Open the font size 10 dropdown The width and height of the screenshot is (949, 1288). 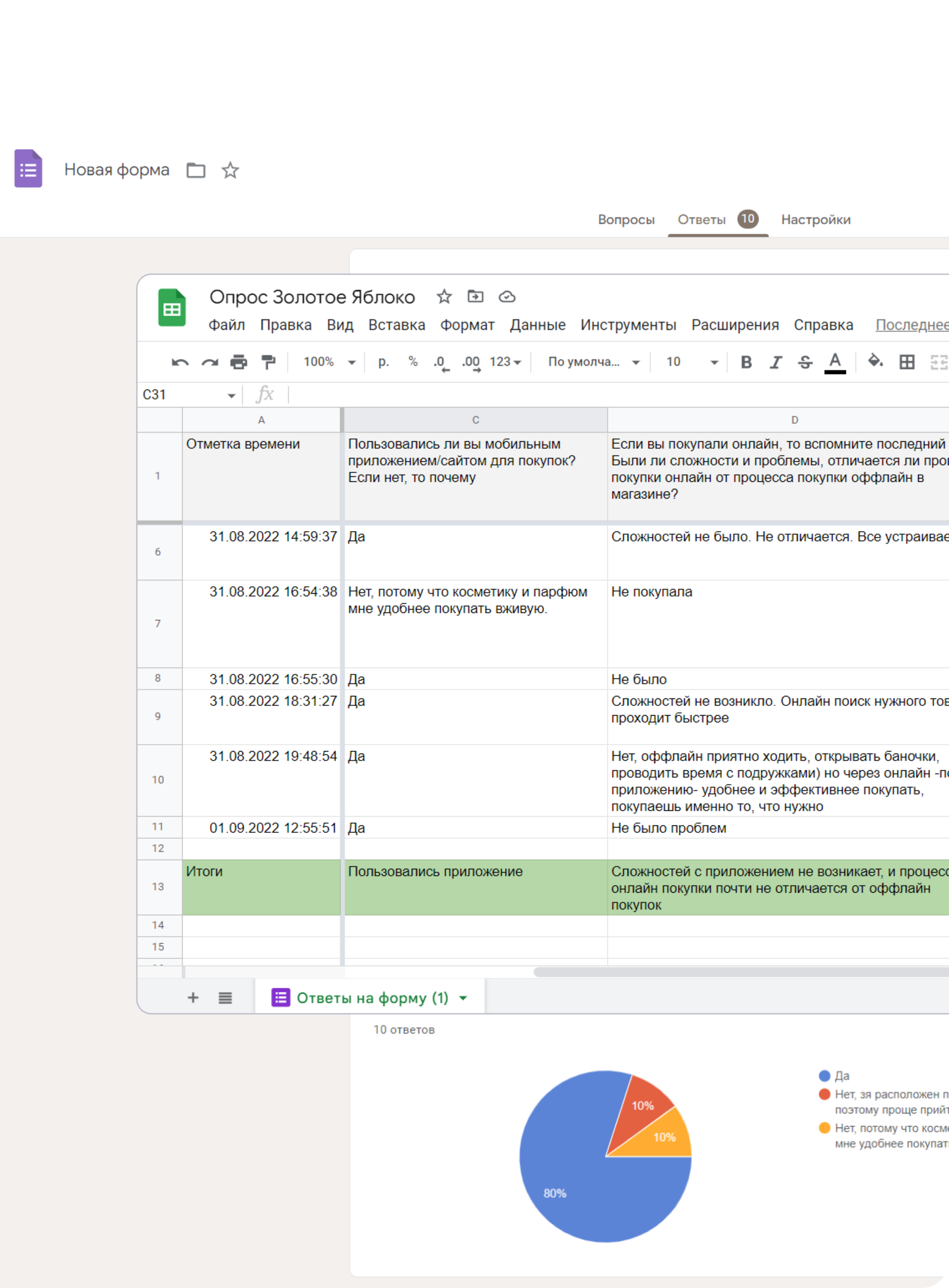(692, 363)
